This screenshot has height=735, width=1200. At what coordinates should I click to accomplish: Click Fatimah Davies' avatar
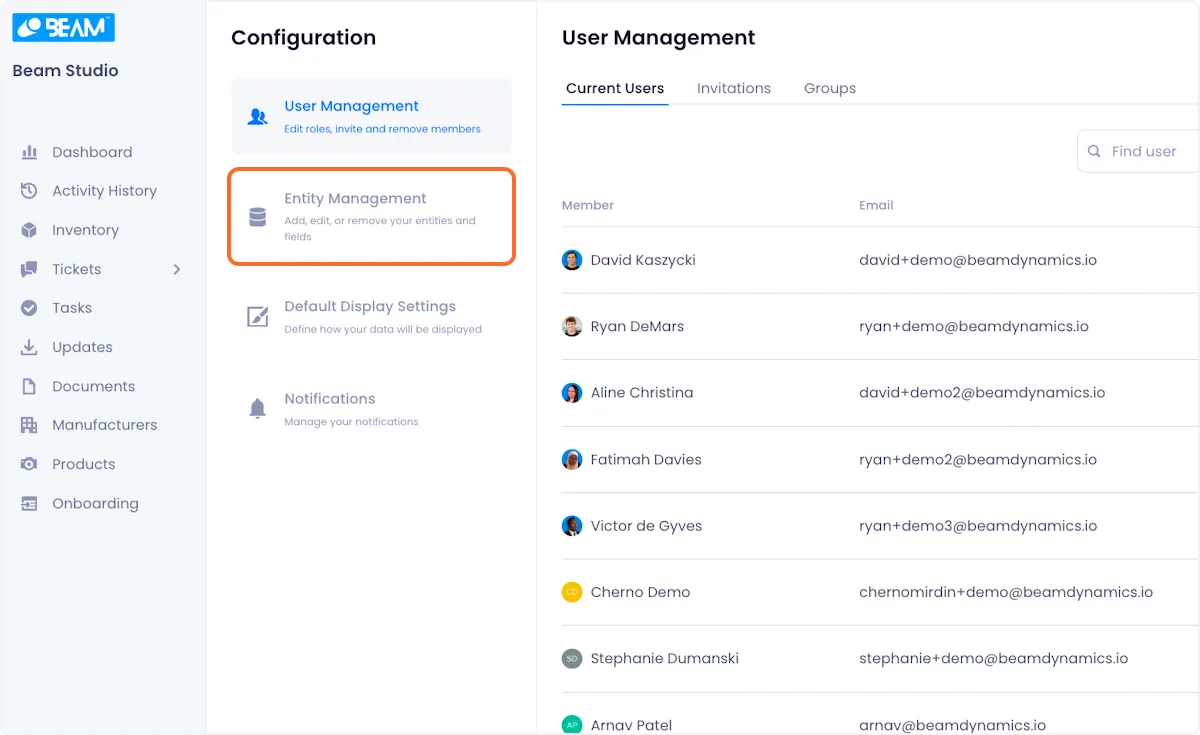[572, 459]
